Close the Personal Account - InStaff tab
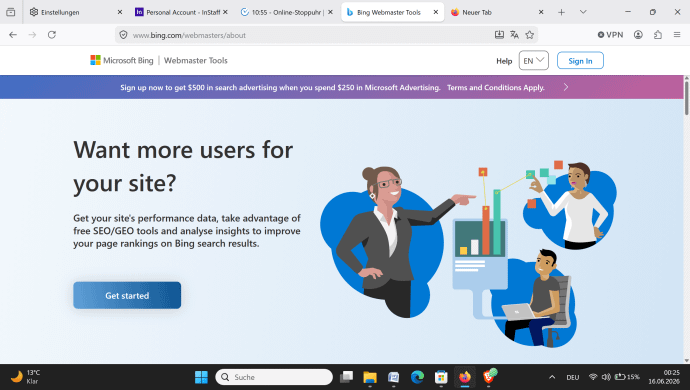This screenshot has width=690, height=390. click(225, 12)
